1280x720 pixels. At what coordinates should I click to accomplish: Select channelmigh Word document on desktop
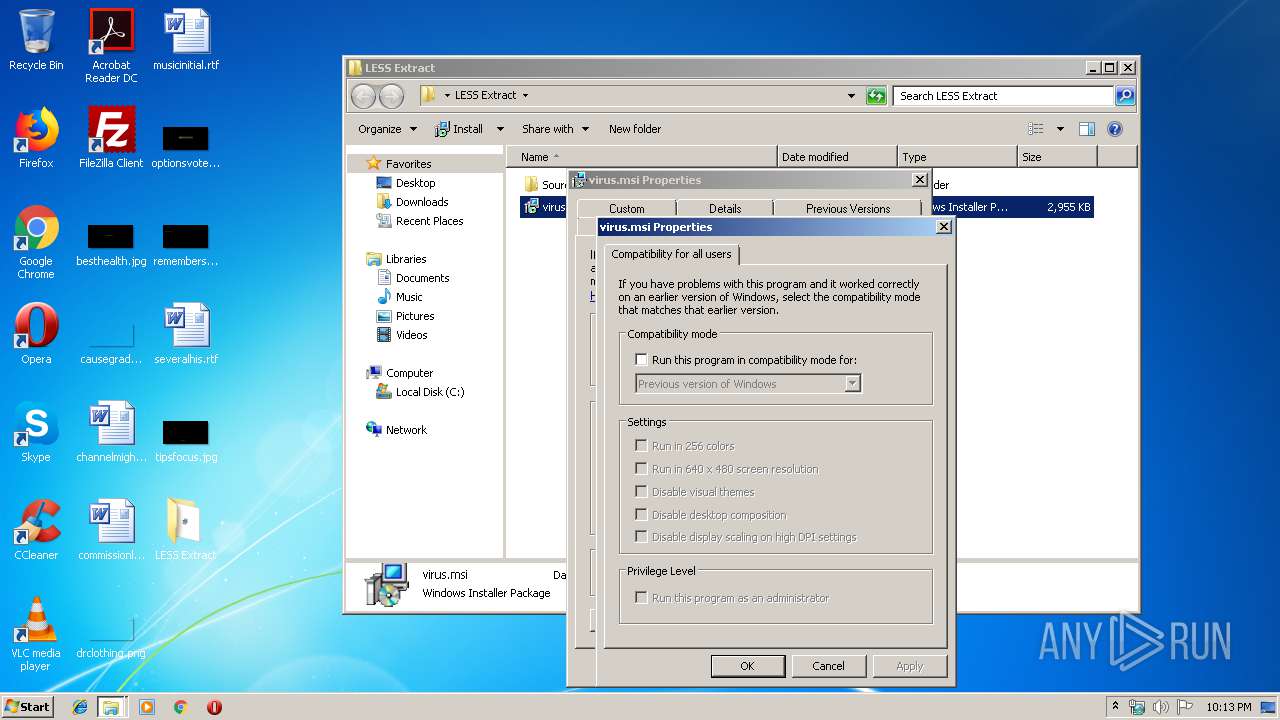[111, 431]
